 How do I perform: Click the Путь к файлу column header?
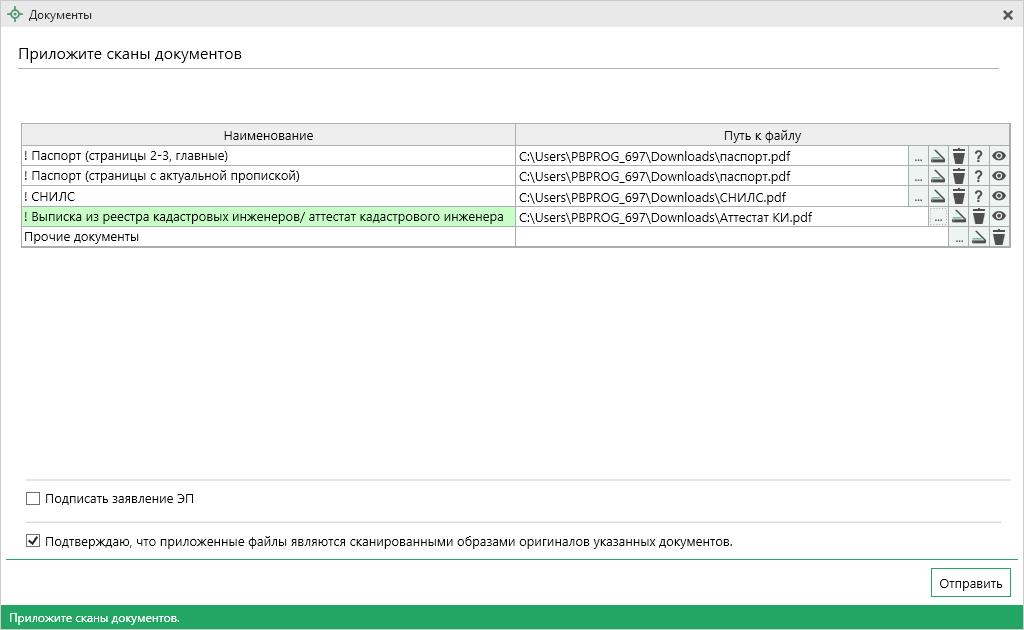point(763,135)
